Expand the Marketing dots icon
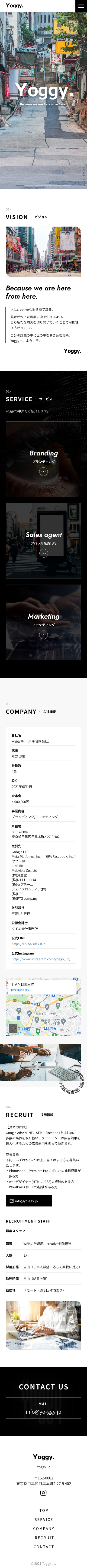Screen dimensions: 87x1568 [x=44, y=635]
